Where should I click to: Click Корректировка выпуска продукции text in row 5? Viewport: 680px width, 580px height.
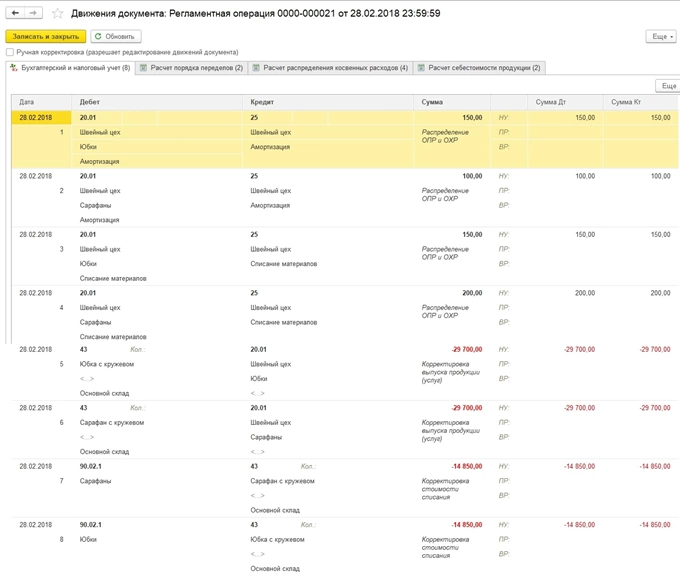(x=451, y=372)
